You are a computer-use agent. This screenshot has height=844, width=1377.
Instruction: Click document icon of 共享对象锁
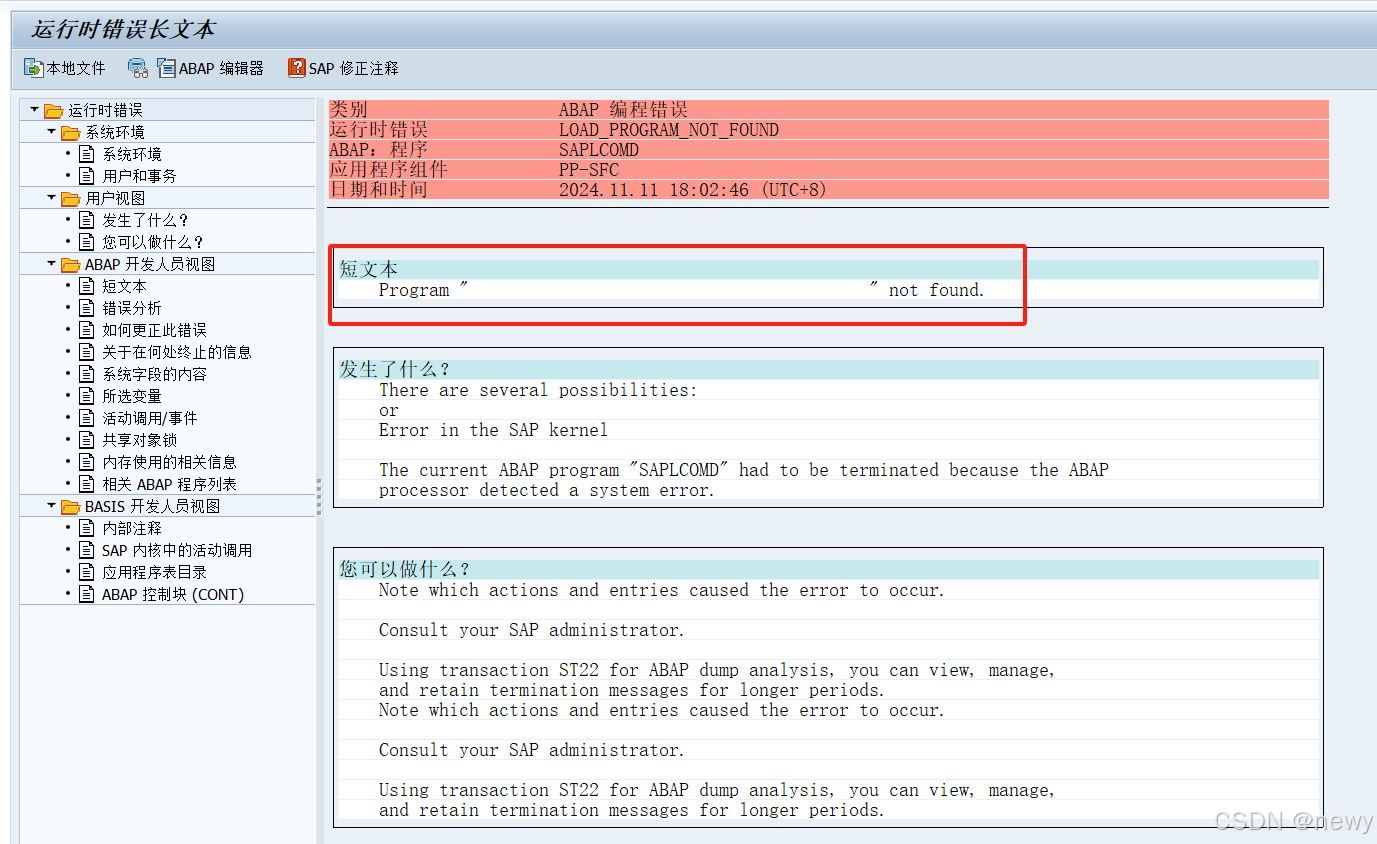pyautogui.click(x=87, y=440)
